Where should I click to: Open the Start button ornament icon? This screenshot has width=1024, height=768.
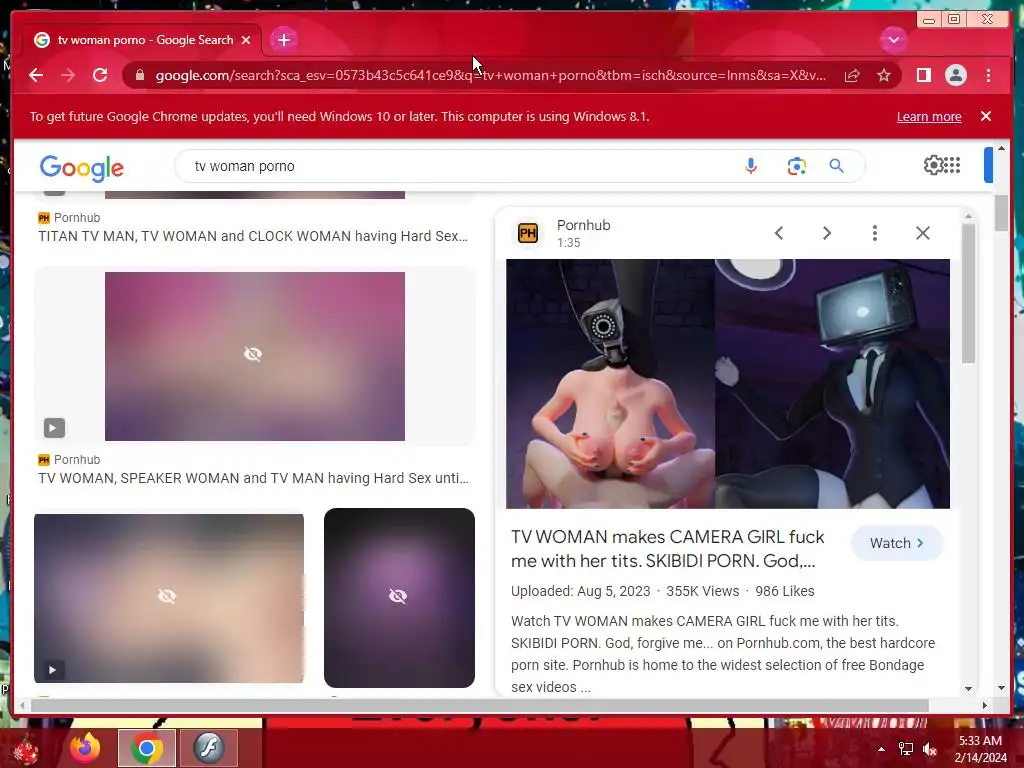pyautogui.click(x=25, y=750)
